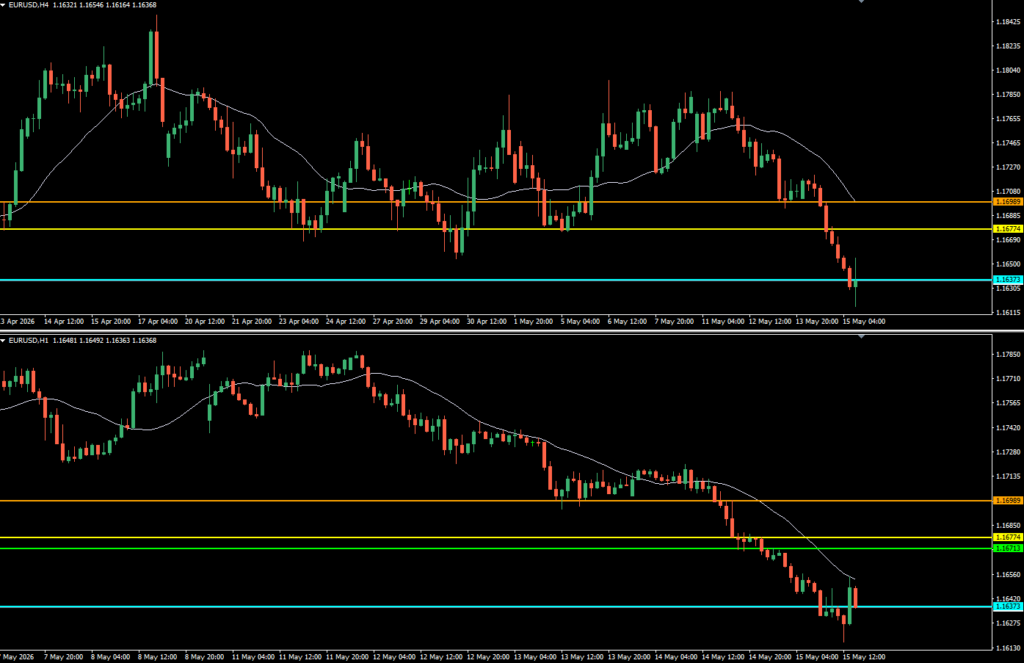Click cyan 1.16373 price tag on H4 chart
Screen dimensions: 1024x663
(1008, 280)
